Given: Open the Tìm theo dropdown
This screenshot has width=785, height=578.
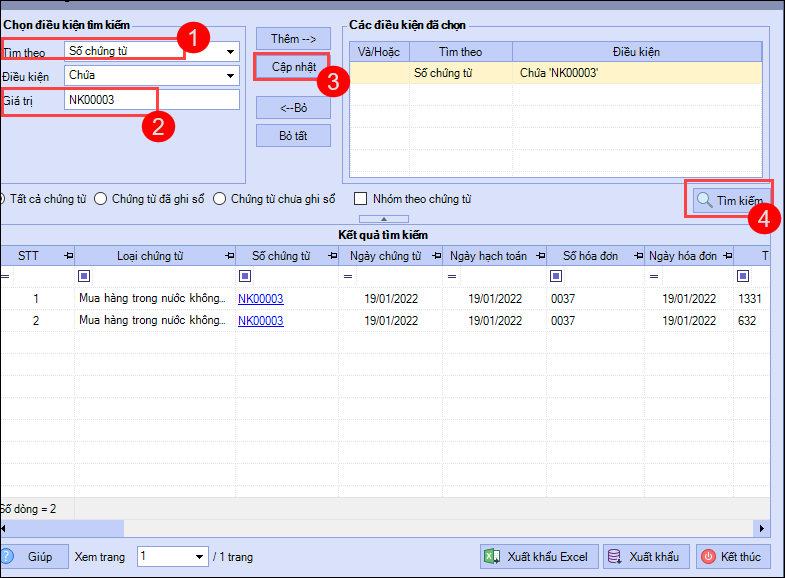Looking at the screenshot, I should click(x=231, y=50).
